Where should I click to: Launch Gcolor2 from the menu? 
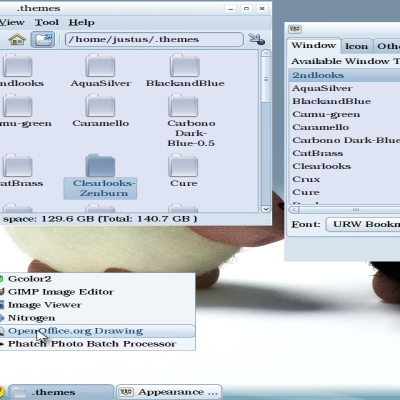coord(97,279)
